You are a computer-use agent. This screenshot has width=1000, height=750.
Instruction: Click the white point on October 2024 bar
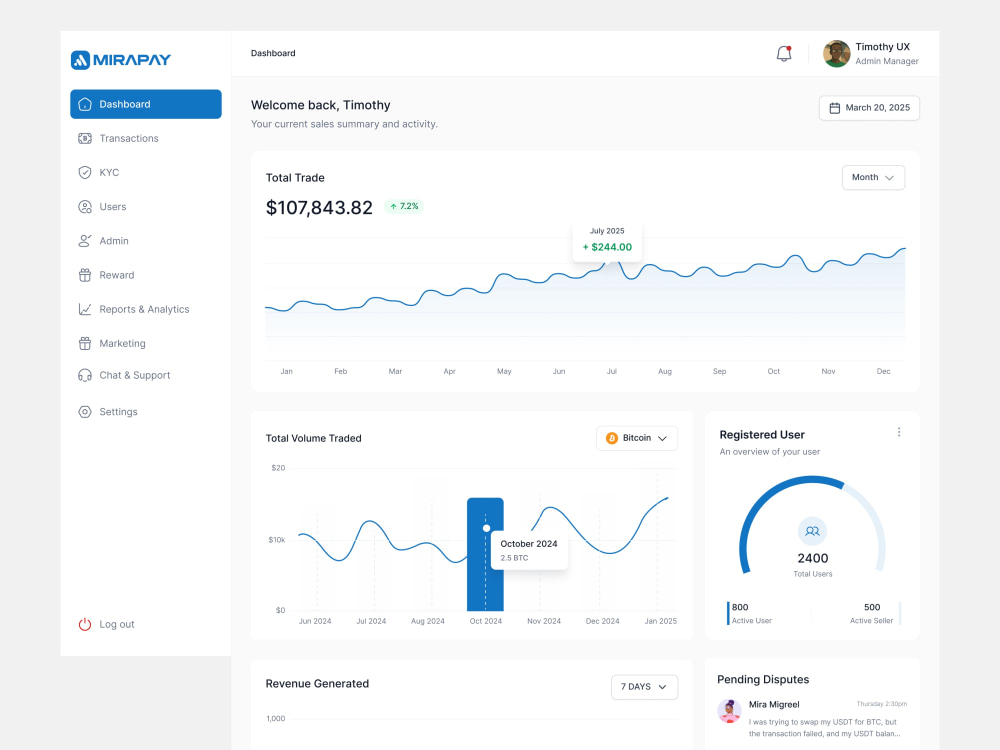487,528
